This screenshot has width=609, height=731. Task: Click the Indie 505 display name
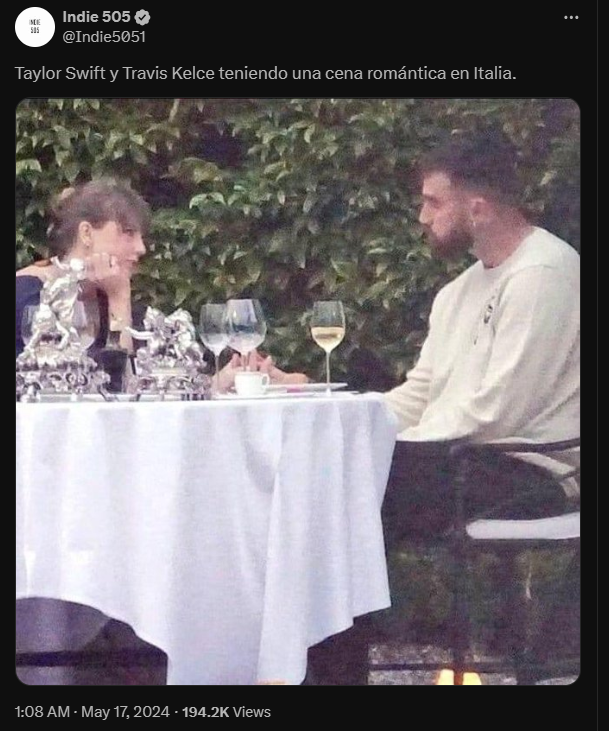point(97,17)
